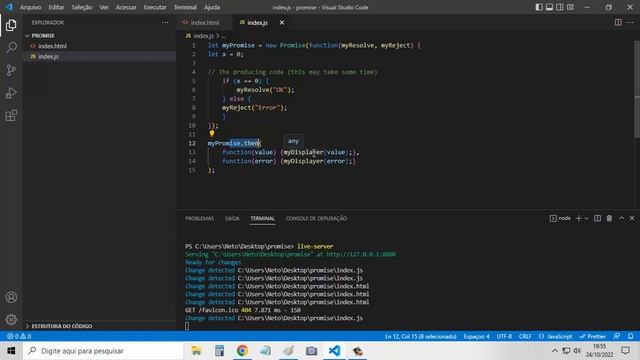Open the Search view in activity bar

pyautogui.click(x=11, y=47)
